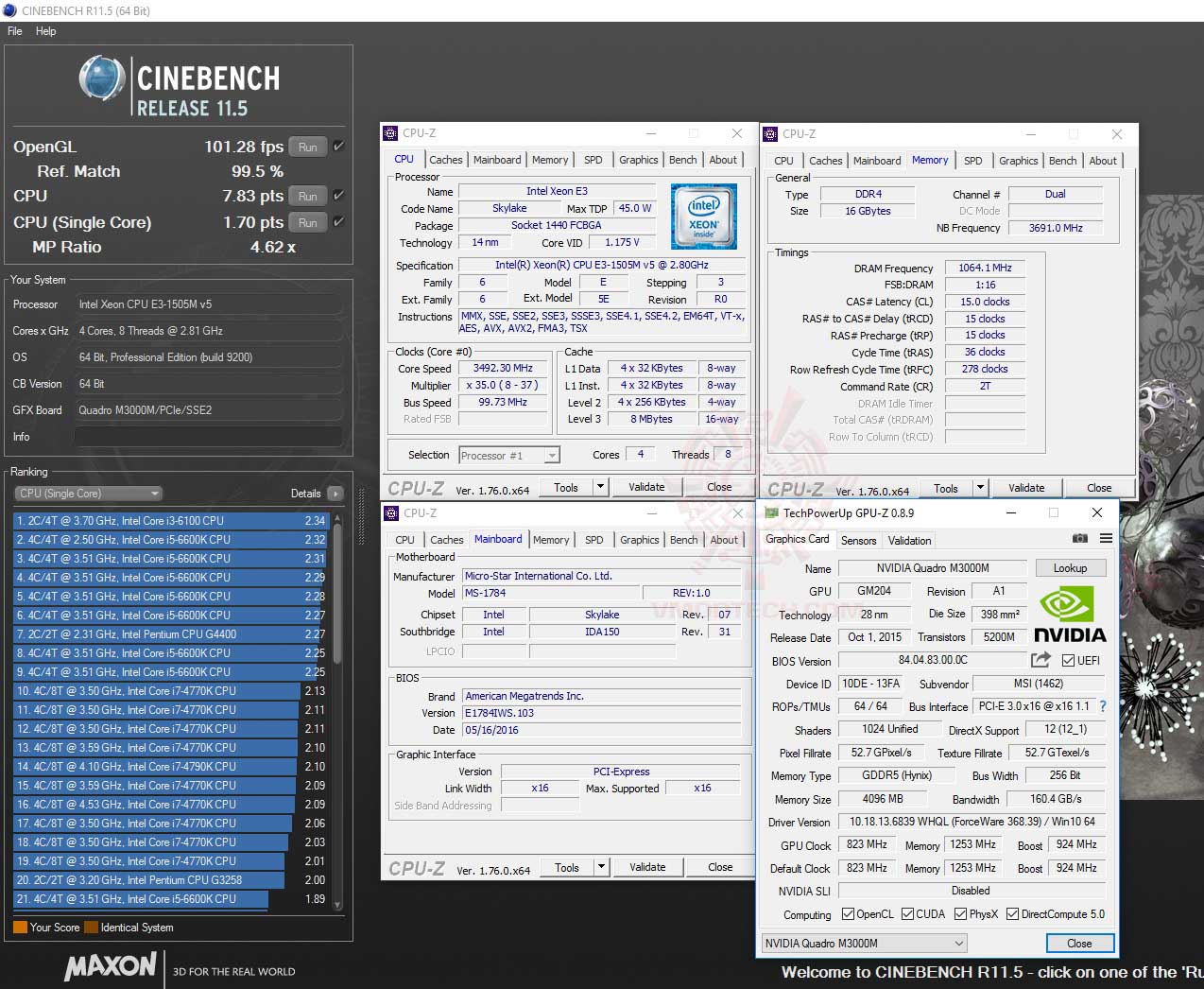The width and height of the screenshot is (1204, 989).
Task: Click the Lookup button in GPU-Z
Action: (1071, 567)
